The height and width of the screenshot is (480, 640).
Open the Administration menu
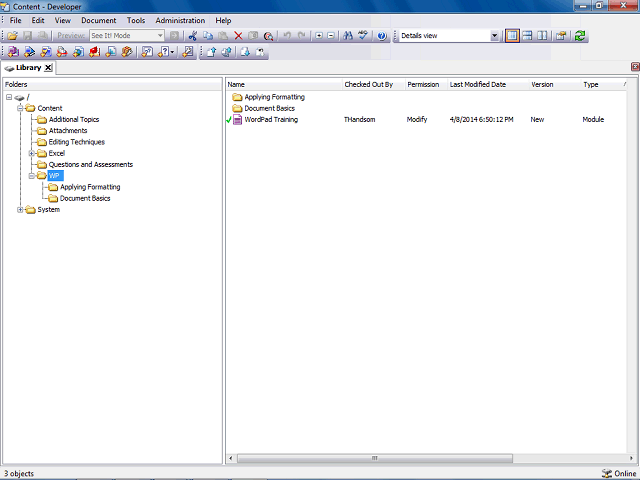[180, 20]
